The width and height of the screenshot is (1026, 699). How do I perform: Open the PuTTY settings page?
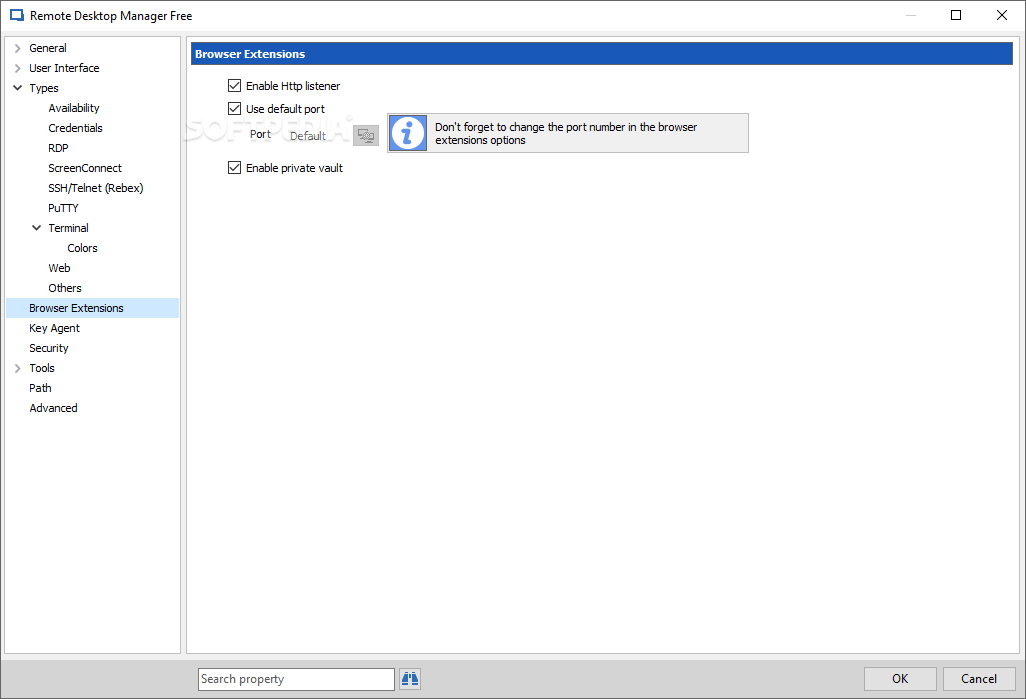63,208
